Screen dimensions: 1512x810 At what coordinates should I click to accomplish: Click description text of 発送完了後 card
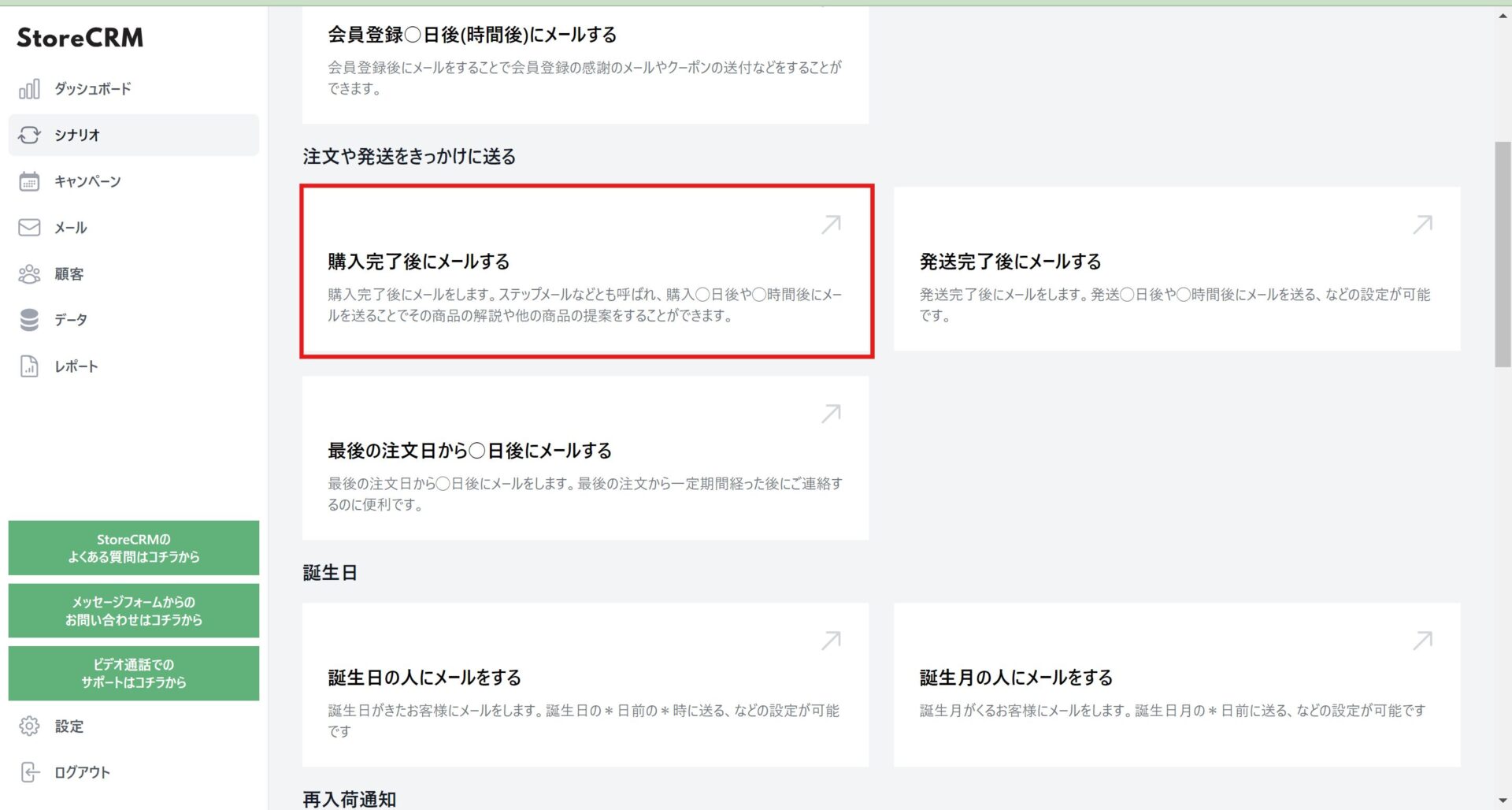coord(1175,305)
